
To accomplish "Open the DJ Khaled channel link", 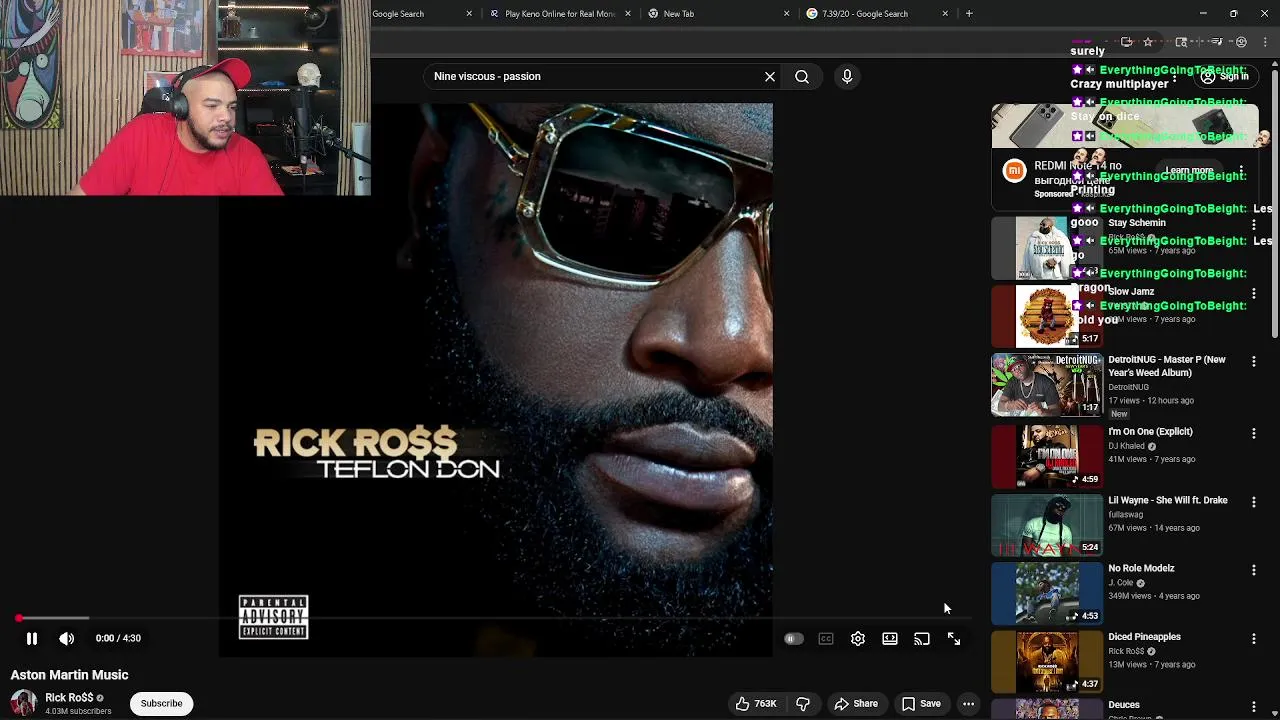I will [1126, 446].
